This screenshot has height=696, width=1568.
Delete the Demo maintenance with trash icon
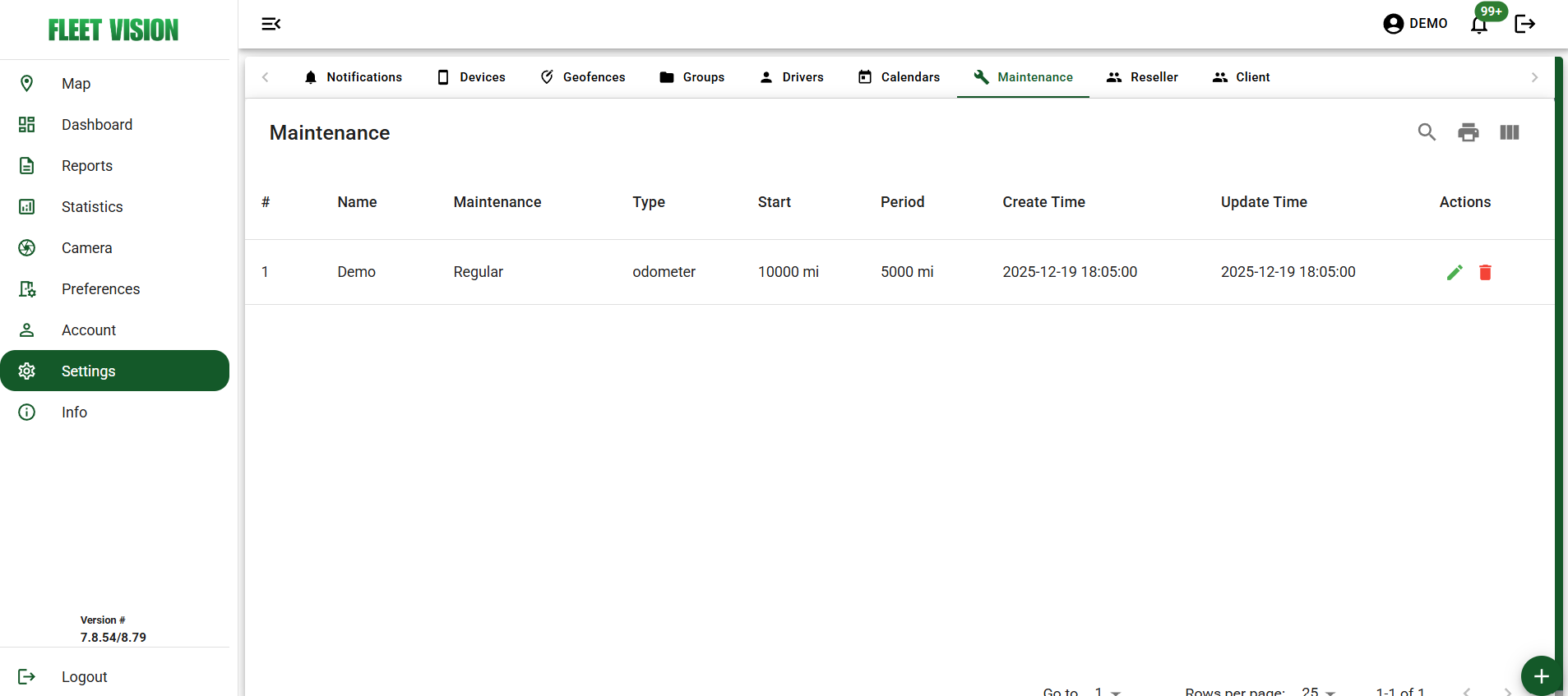tap(1485, 272)
